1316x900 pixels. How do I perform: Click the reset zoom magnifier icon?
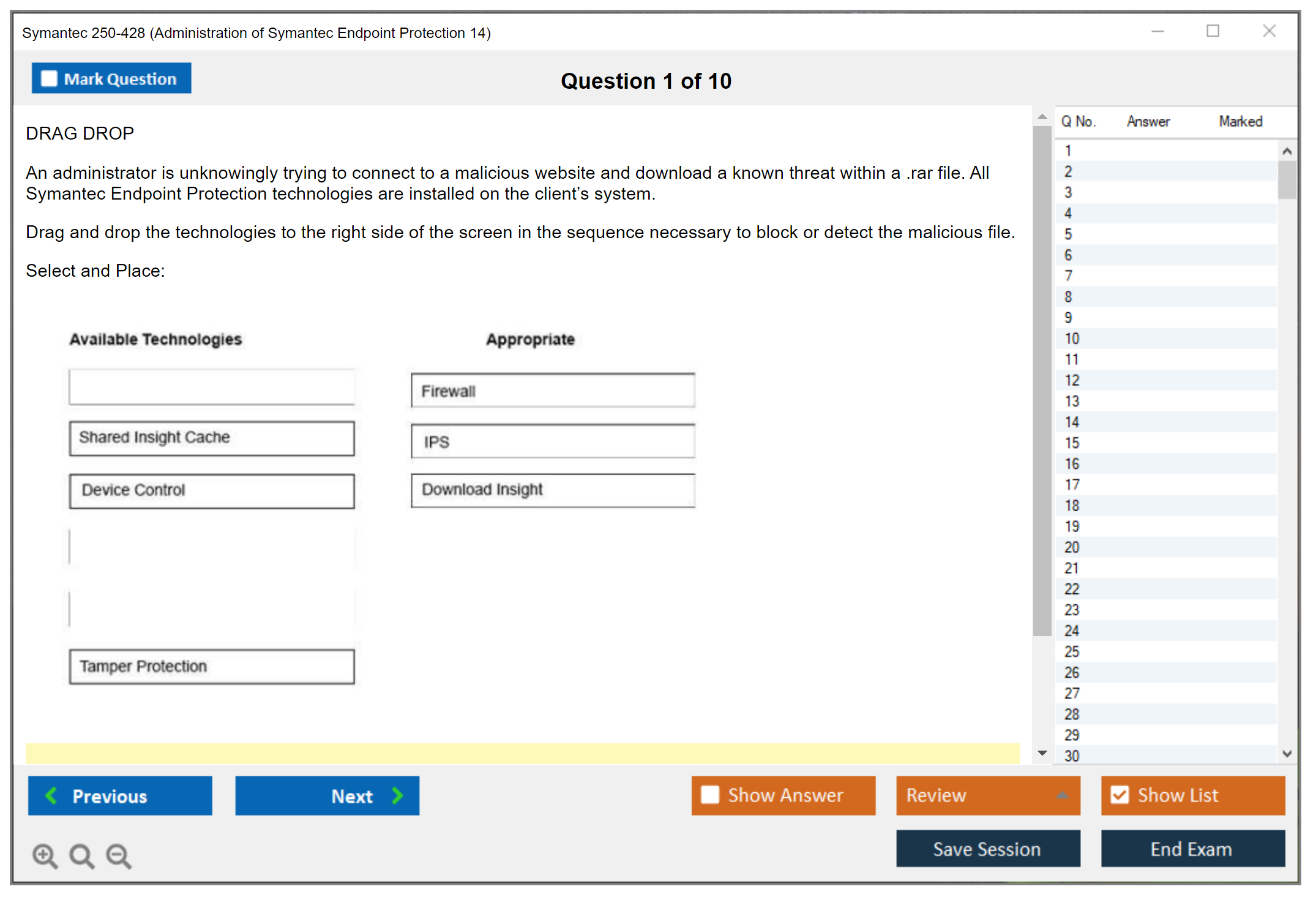pyautogui.click(x=81, y=855)
